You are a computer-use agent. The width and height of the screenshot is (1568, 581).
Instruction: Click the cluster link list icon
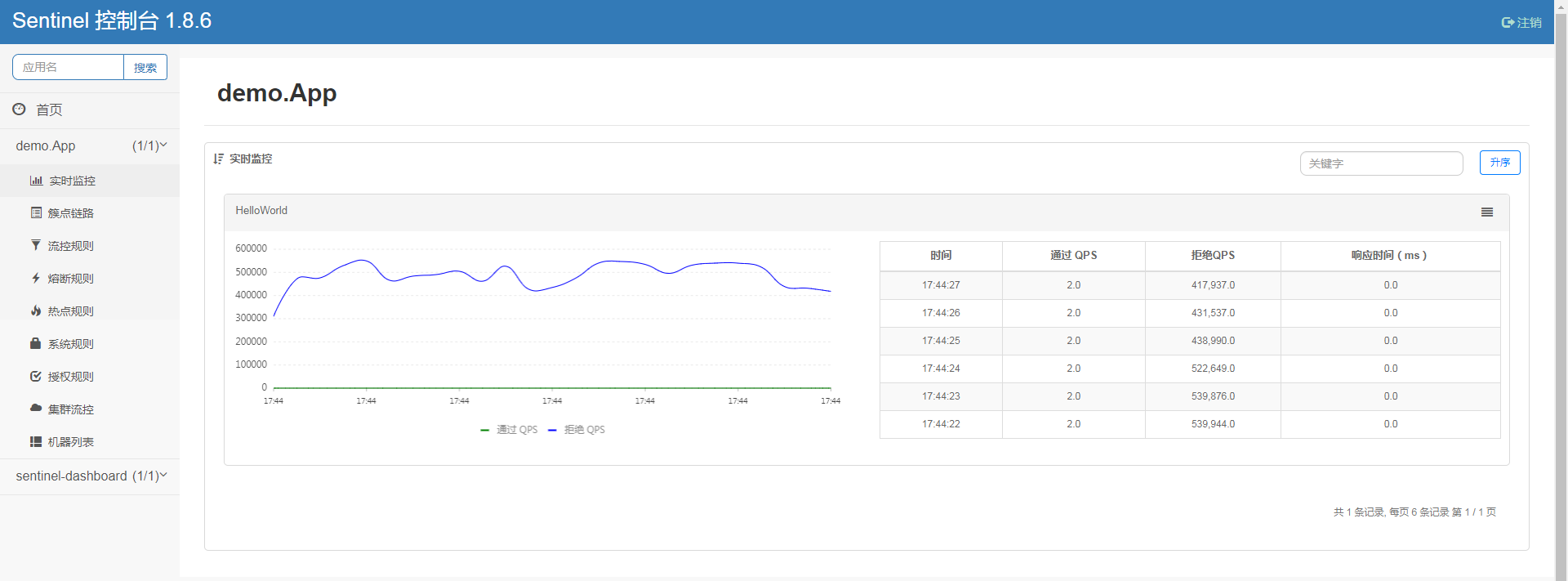pos(36,212)
